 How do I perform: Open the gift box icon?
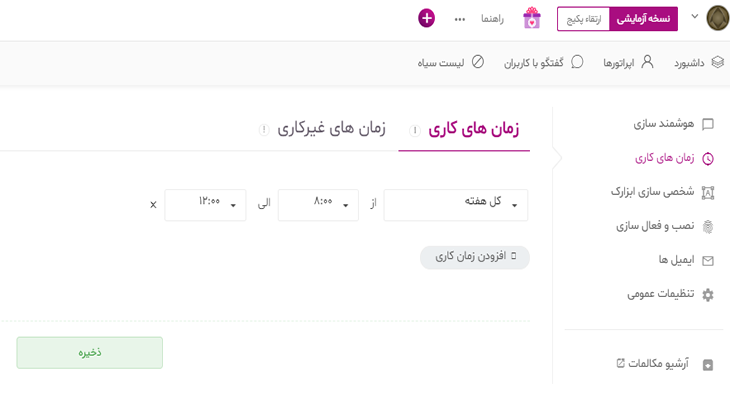click(x=532, y=18)
